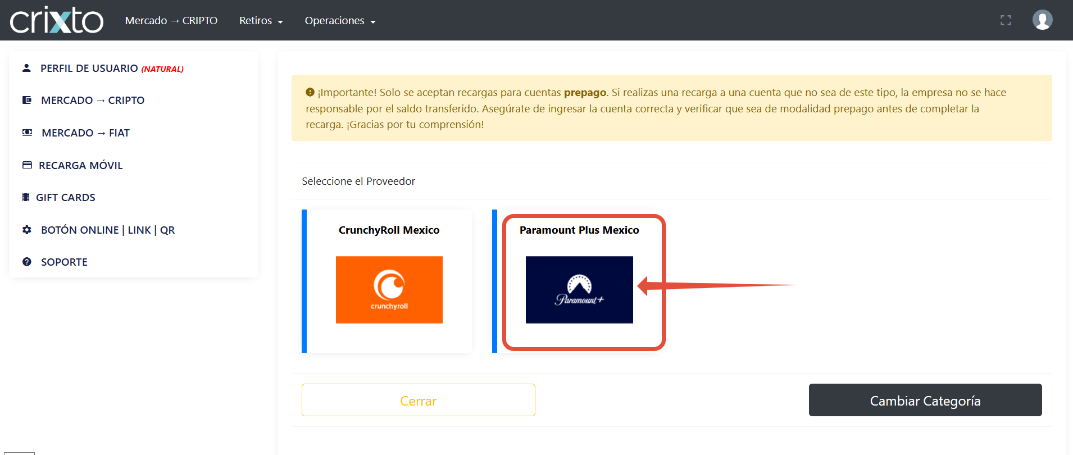Toggle fullscreen mode icon
The height and width of the screenshot is (455, 1073).
click(1005, 21)
